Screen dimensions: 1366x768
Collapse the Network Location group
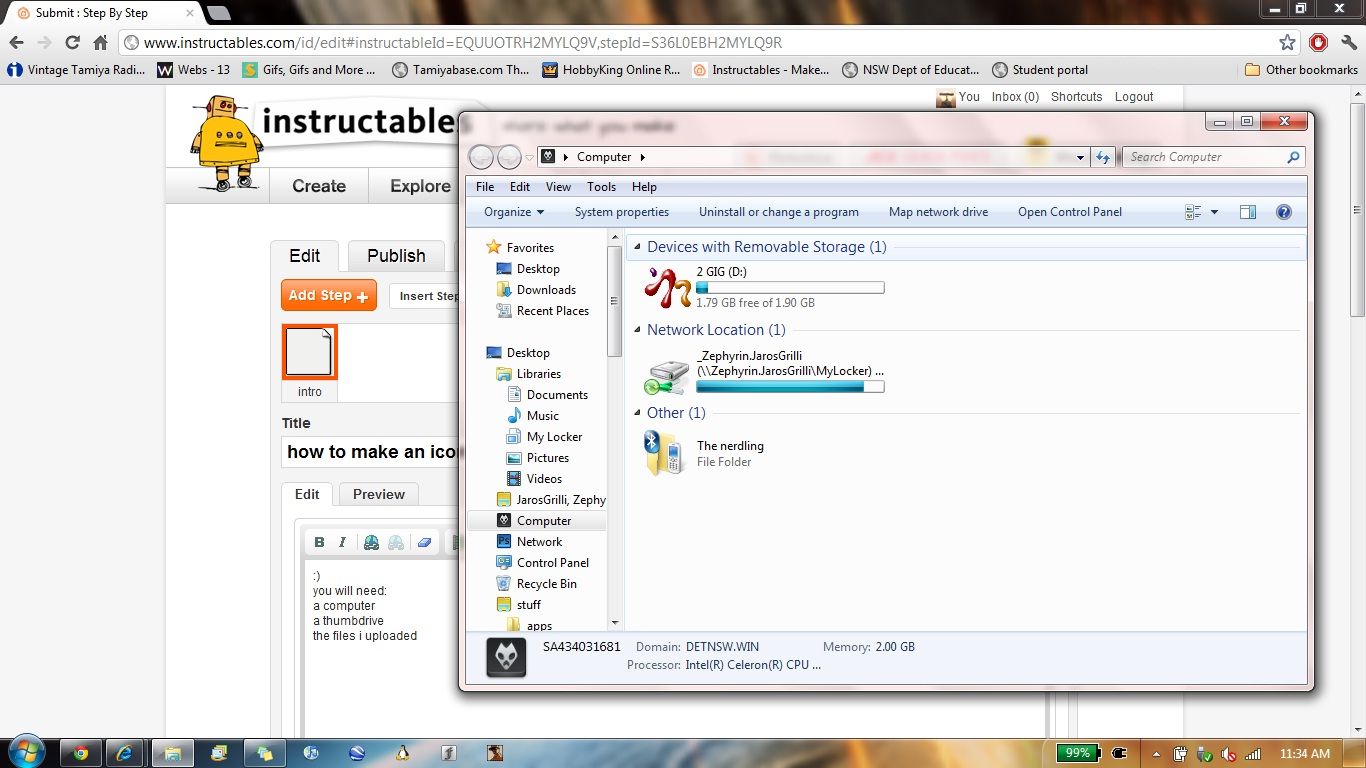click(x=637, y=330)
